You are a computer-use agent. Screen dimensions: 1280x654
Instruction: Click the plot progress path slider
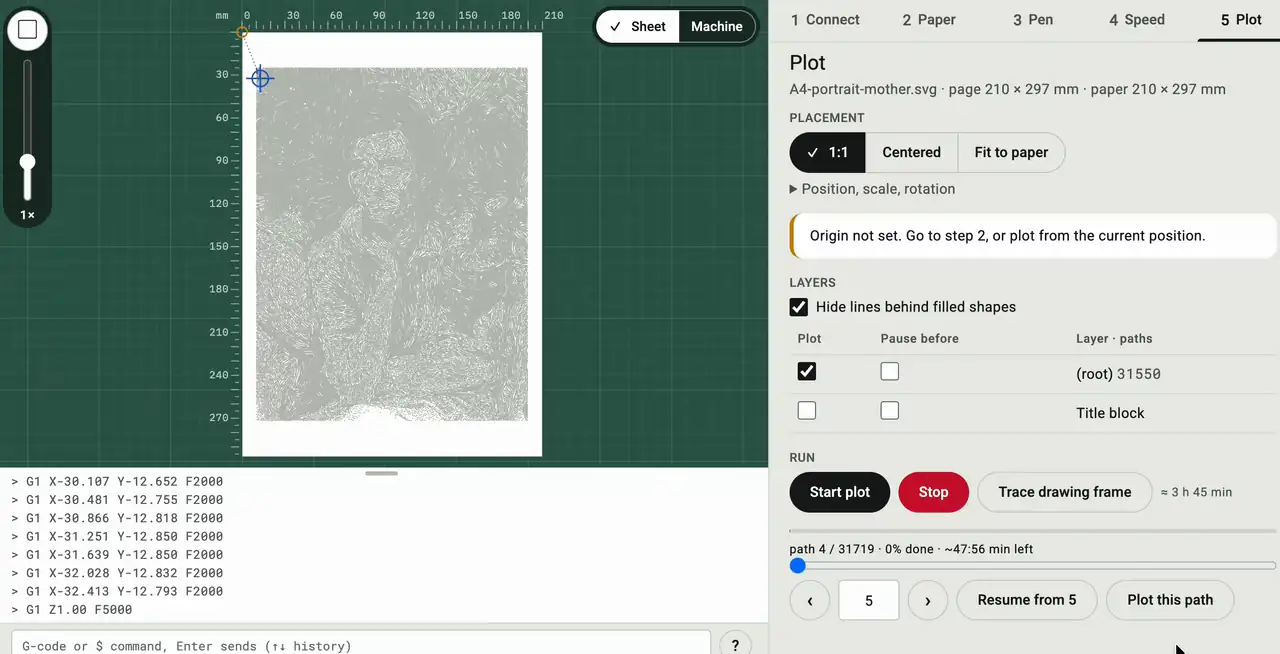[1033, 566]
